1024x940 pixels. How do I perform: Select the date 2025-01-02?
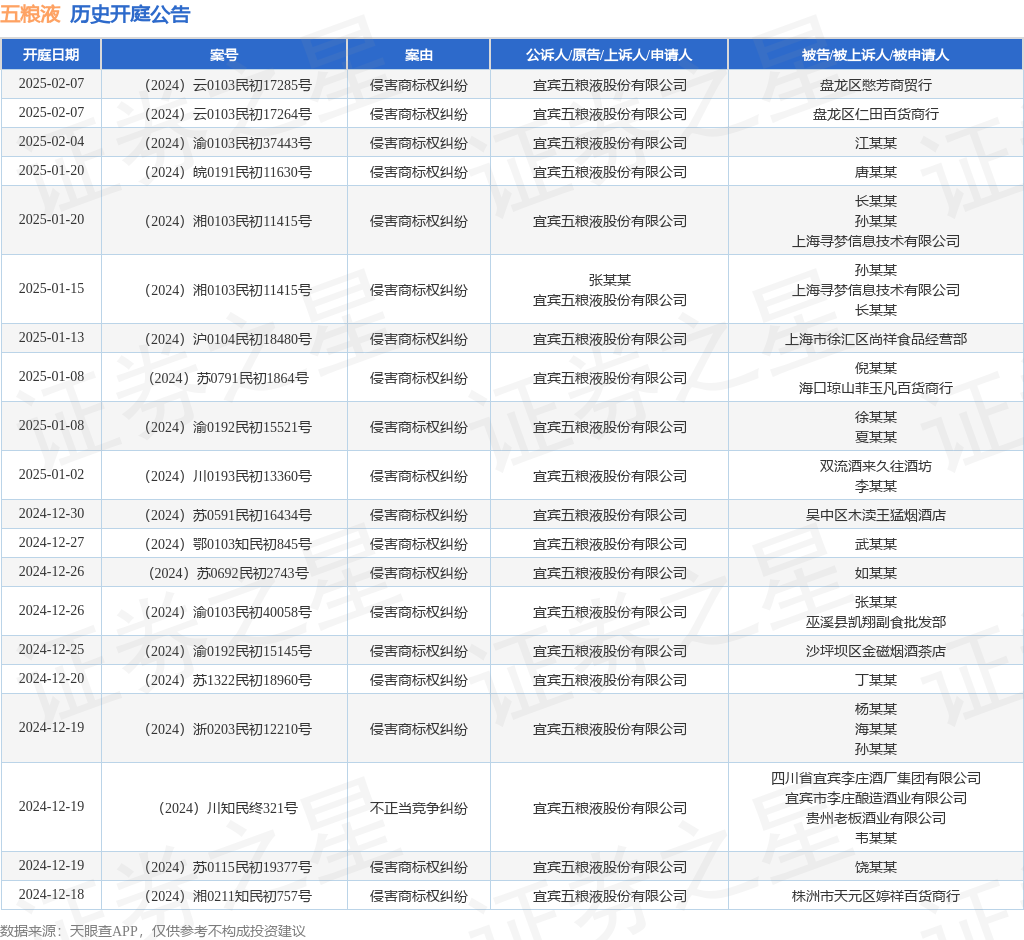point(51,475)
